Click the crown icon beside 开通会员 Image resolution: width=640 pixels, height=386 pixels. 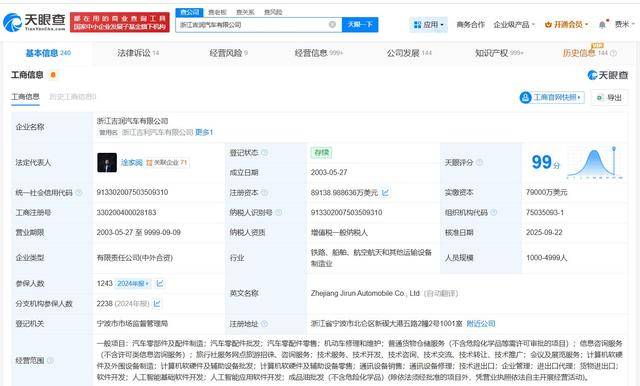[548, 25]
